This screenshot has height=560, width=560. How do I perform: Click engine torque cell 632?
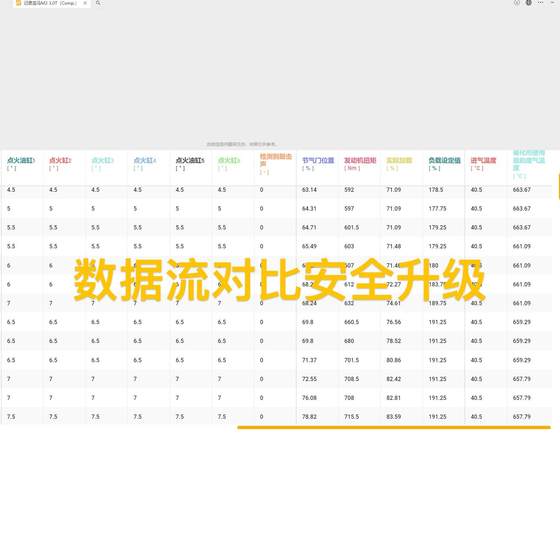coord(349,303)
